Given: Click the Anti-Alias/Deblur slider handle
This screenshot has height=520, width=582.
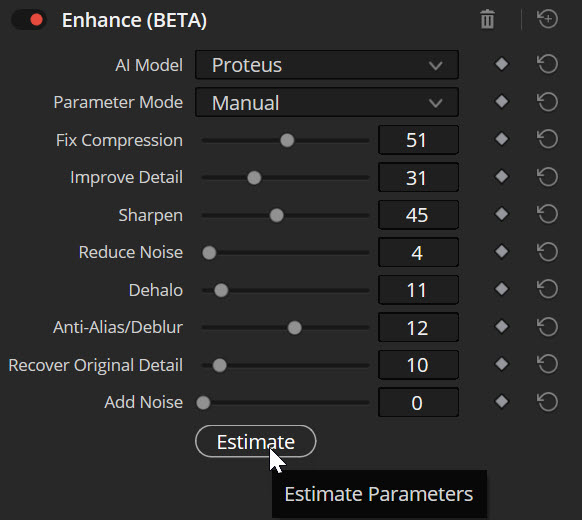Looking at the screenshot, I should pos(295,328).
